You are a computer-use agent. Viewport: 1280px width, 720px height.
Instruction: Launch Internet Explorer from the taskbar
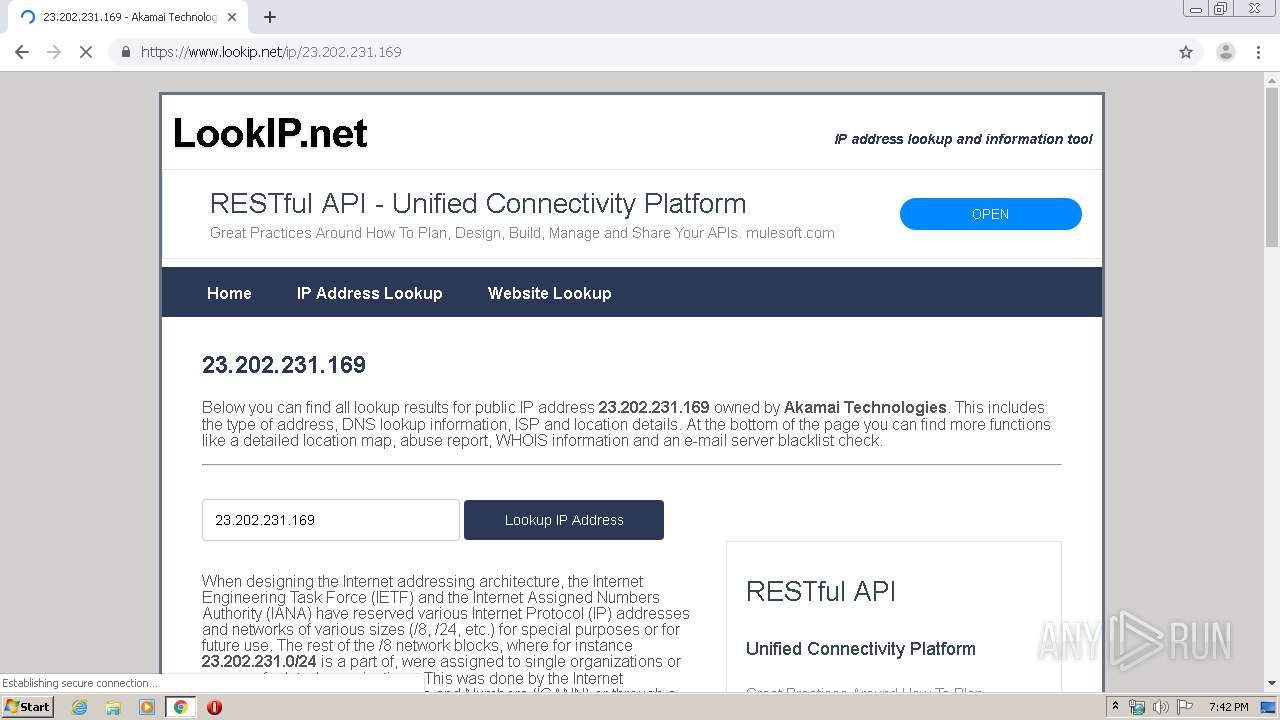pyautogui.click(x=79, y=707)
